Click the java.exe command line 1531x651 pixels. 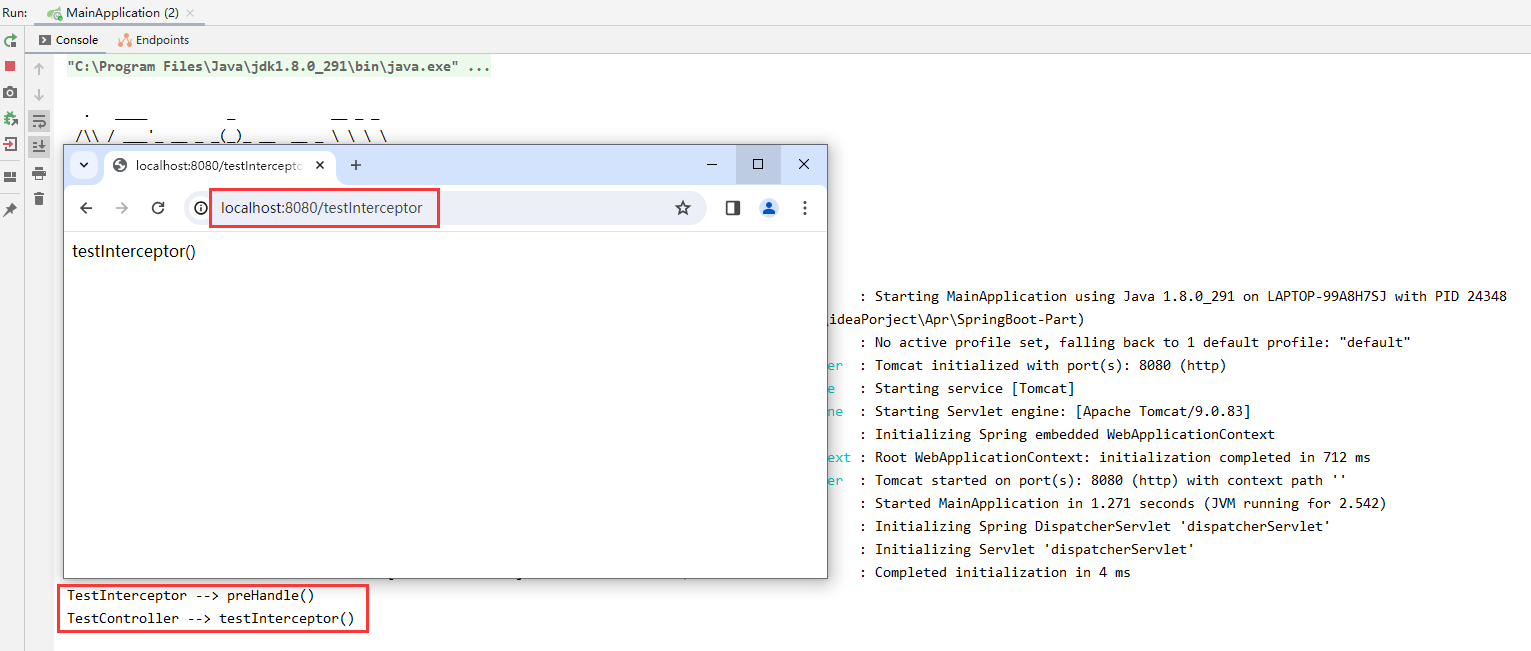278,67
